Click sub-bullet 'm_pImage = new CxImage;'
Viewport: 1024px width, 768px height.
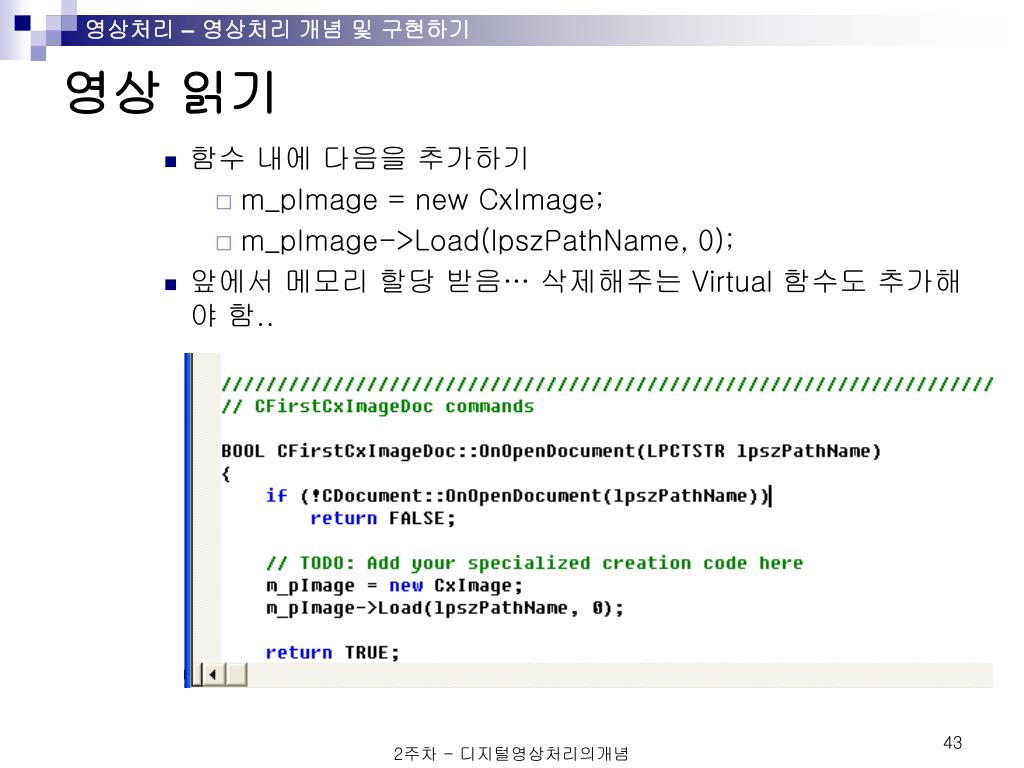[421, 200]
